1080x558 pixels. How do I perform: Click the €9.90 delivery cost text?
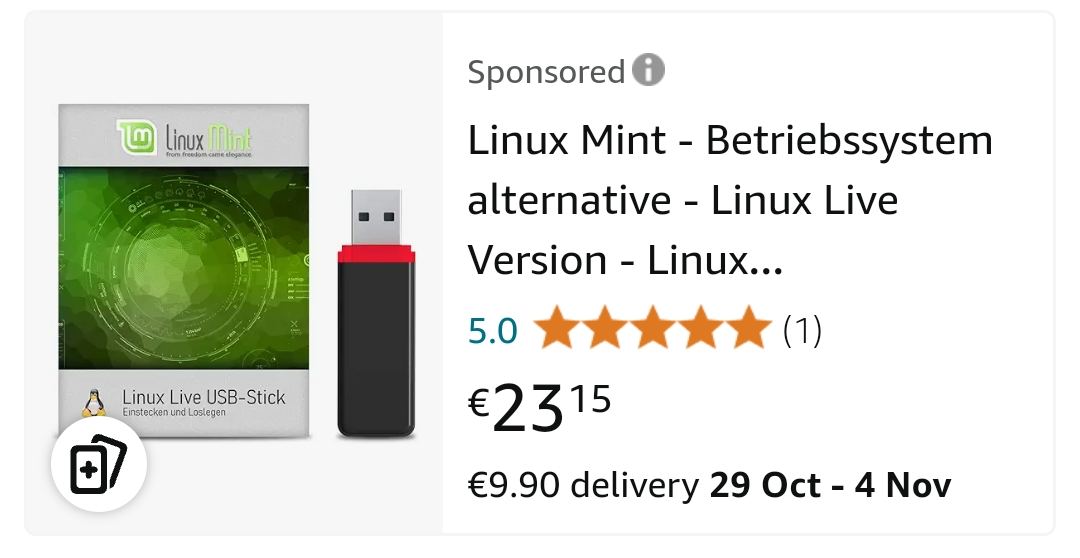(584, 486)
